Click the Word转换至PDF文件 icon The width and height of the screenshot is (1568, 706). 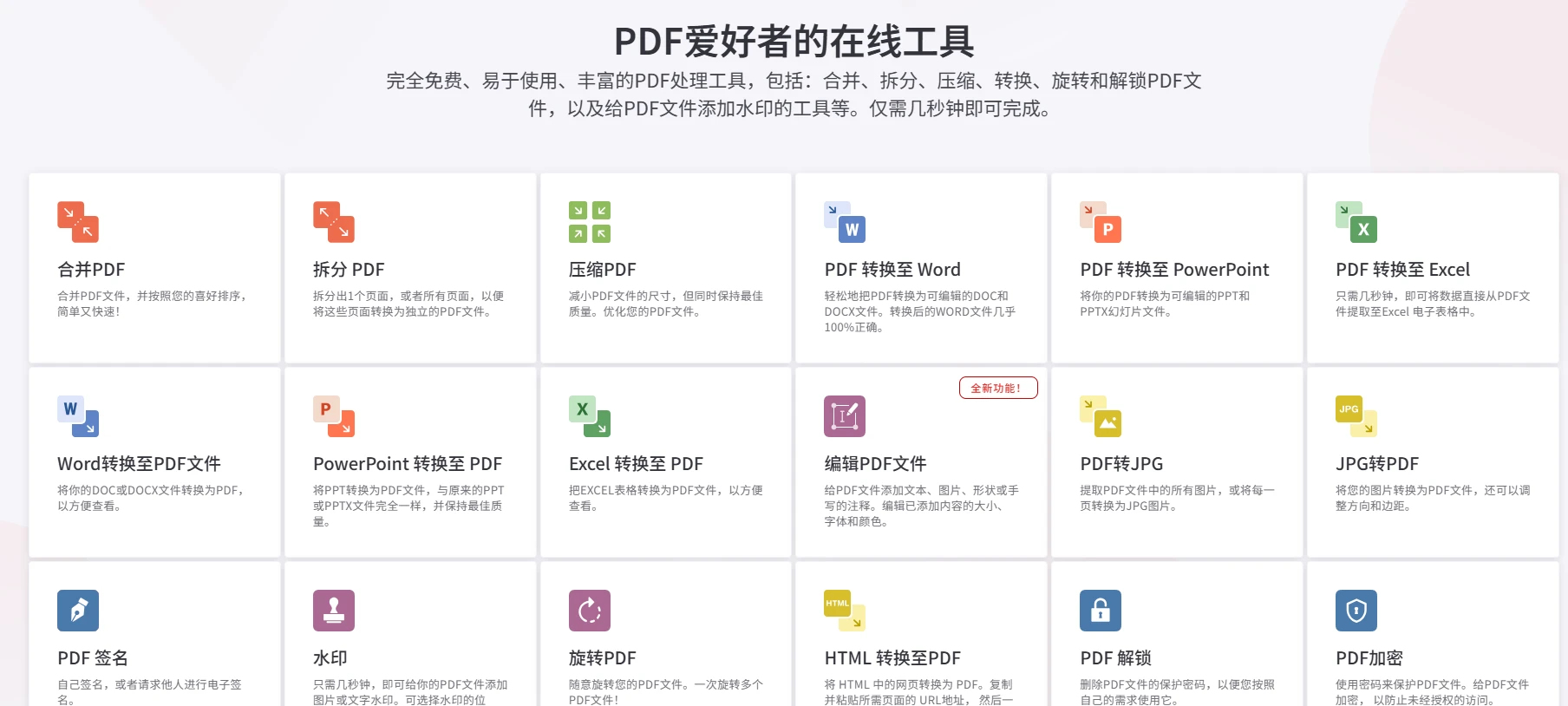pyautogui.click(x=78, y=416)
